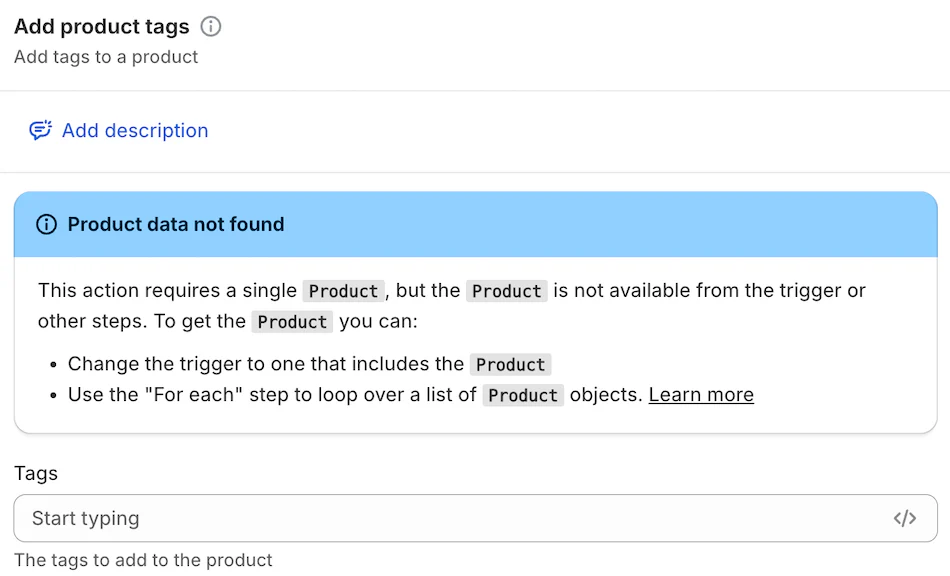Click the "Product data not found" banner title
Screen dimensions: 950x576
[176, 224]
